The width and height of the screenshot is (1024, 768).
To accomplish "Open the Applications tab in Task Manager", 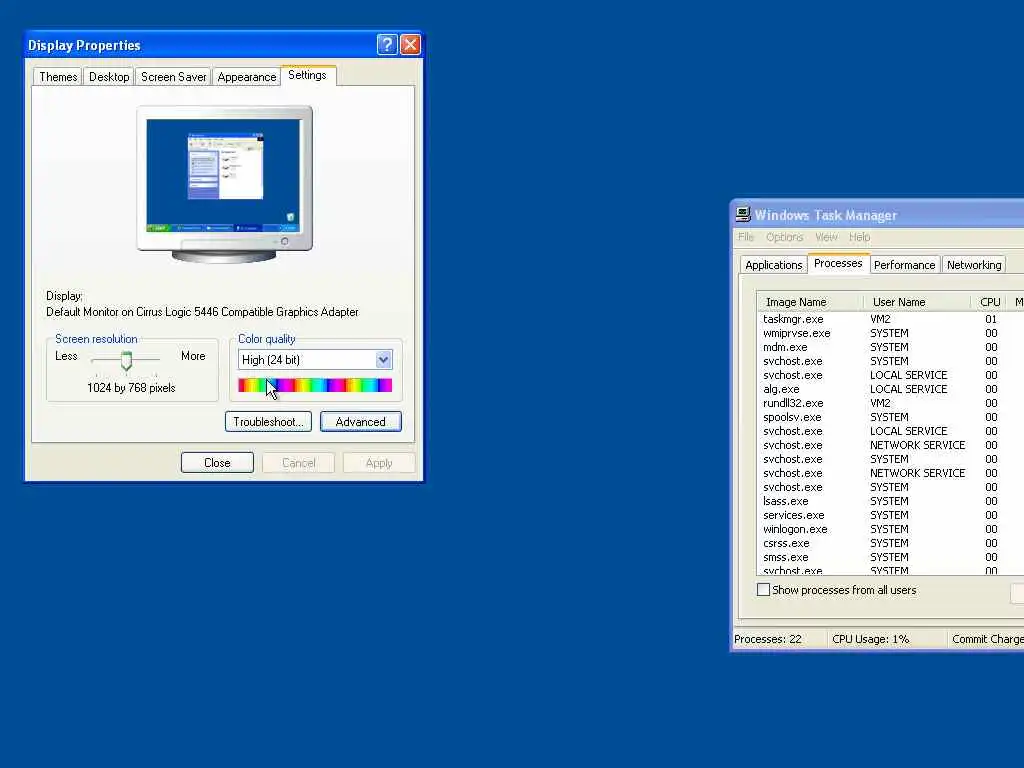I will (x=773, y=265).
